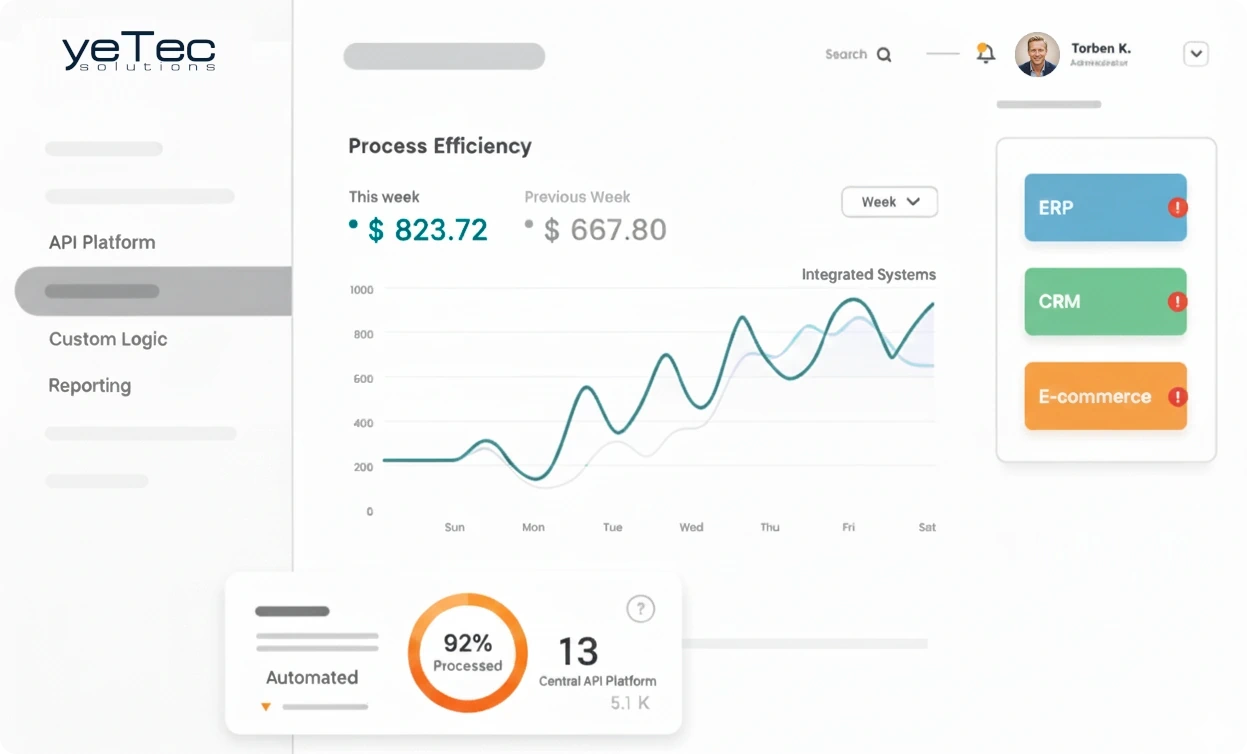Viewport: 1247px width, 754px height.
Task: Open Reporting from the sidebar
Action: pos(90,385)
